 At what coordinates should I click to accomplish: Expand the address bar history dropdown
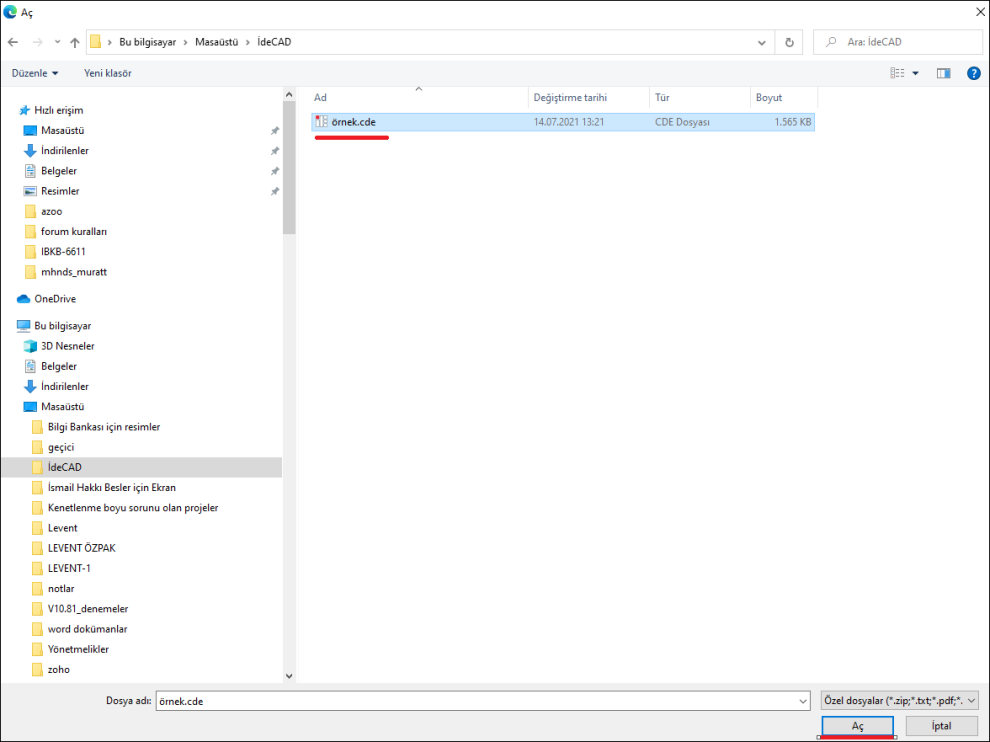[x=761, y=42]
